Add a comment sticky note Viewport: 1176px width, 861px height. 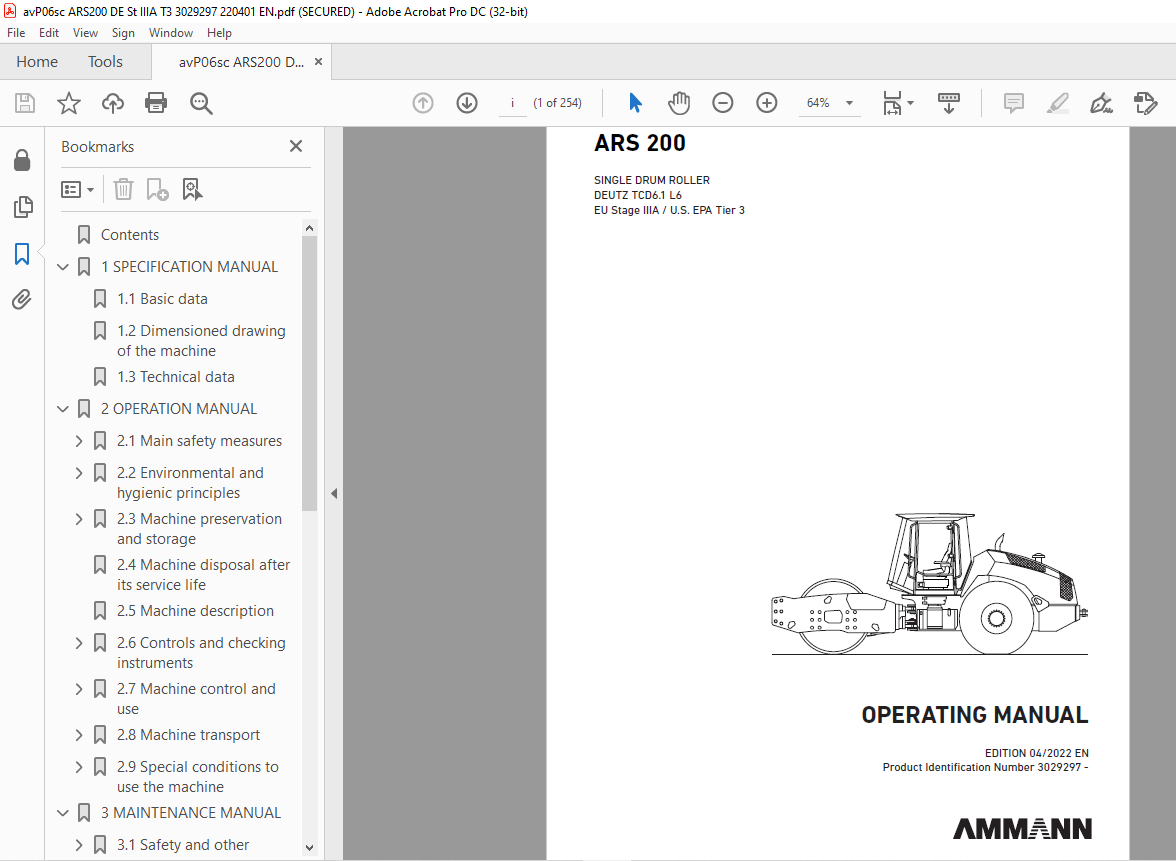point(1013,103)
